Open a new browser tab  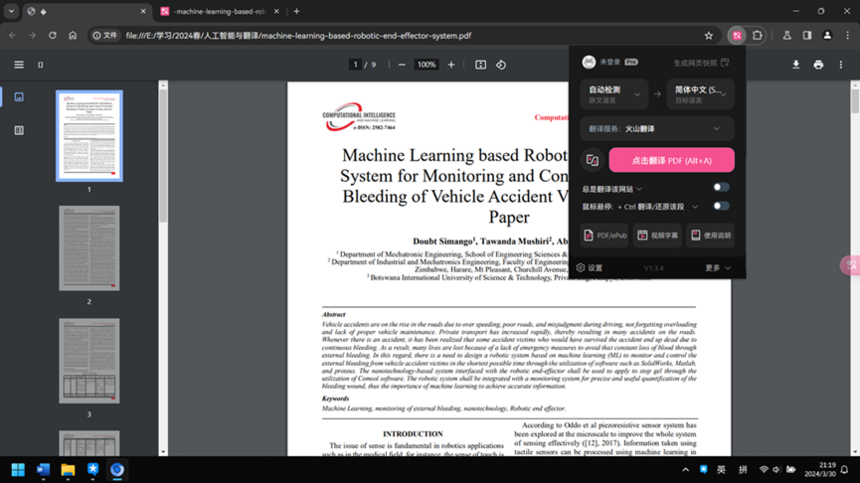click(x=297, y=11)
